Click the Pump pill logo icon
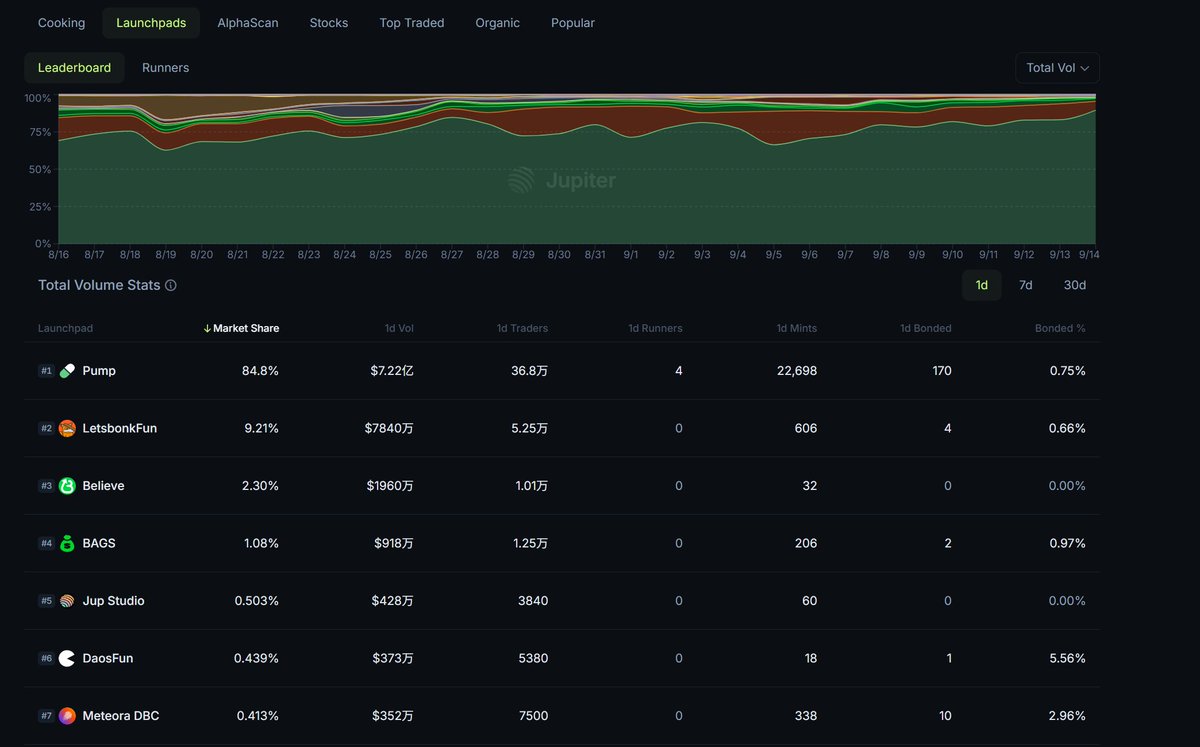The width and height of the screenshot is (1200, 747). pos(67,371)
